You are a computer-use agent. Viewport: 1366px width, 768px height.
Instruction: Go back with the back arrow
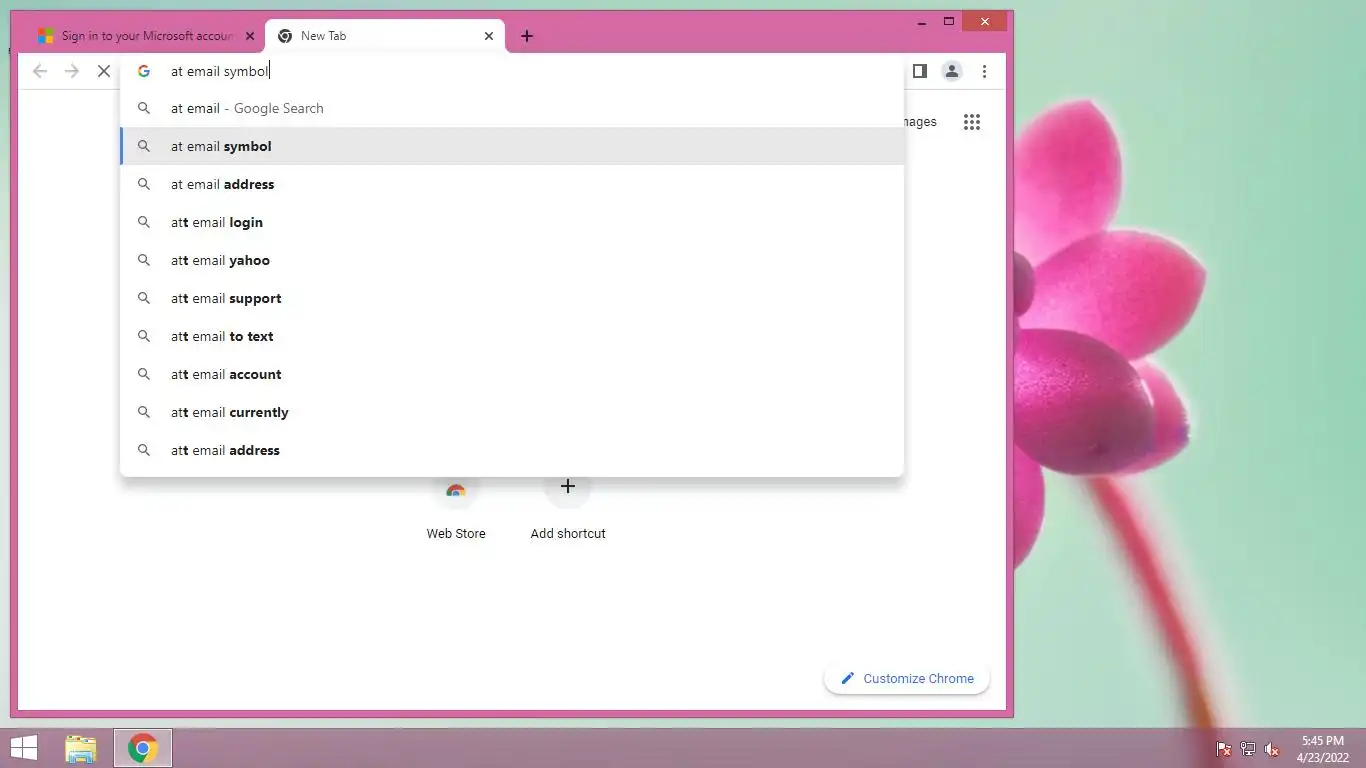coord(40,71)
